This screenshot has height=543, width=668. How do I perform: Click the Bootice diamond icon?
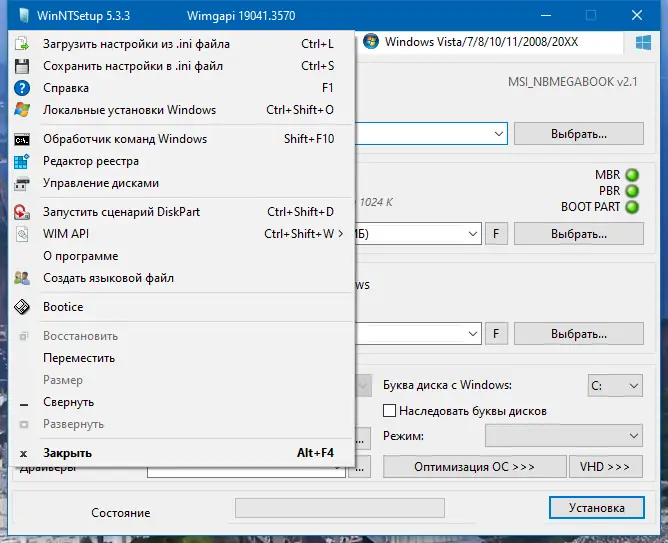(22, 307)
